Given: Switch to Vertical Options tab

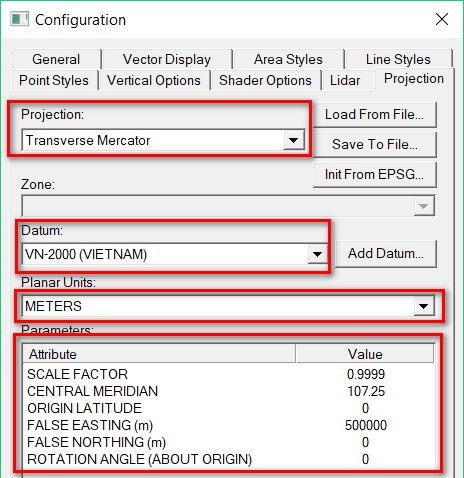Looking at the screenshot, I should (x=154, y=80).
